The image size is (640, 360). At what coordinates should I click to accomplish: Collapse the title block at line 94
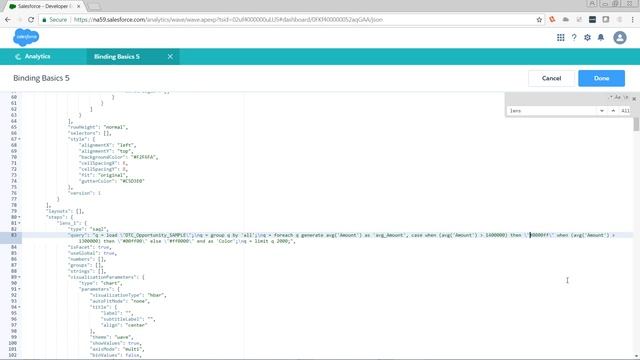19,307
